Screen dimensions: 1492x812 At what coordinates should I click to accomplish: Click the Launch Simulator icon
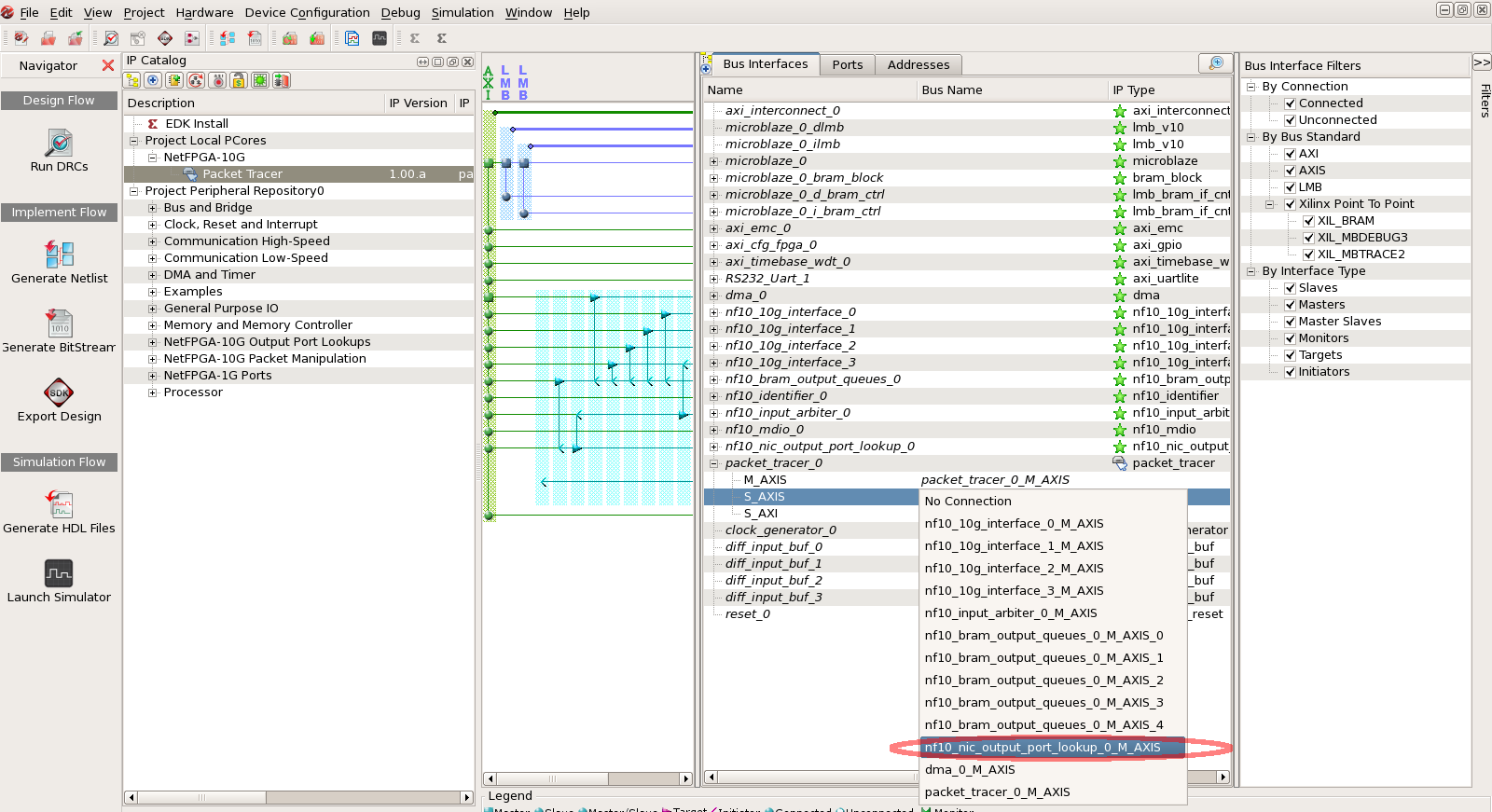click(x=59, y=573)
